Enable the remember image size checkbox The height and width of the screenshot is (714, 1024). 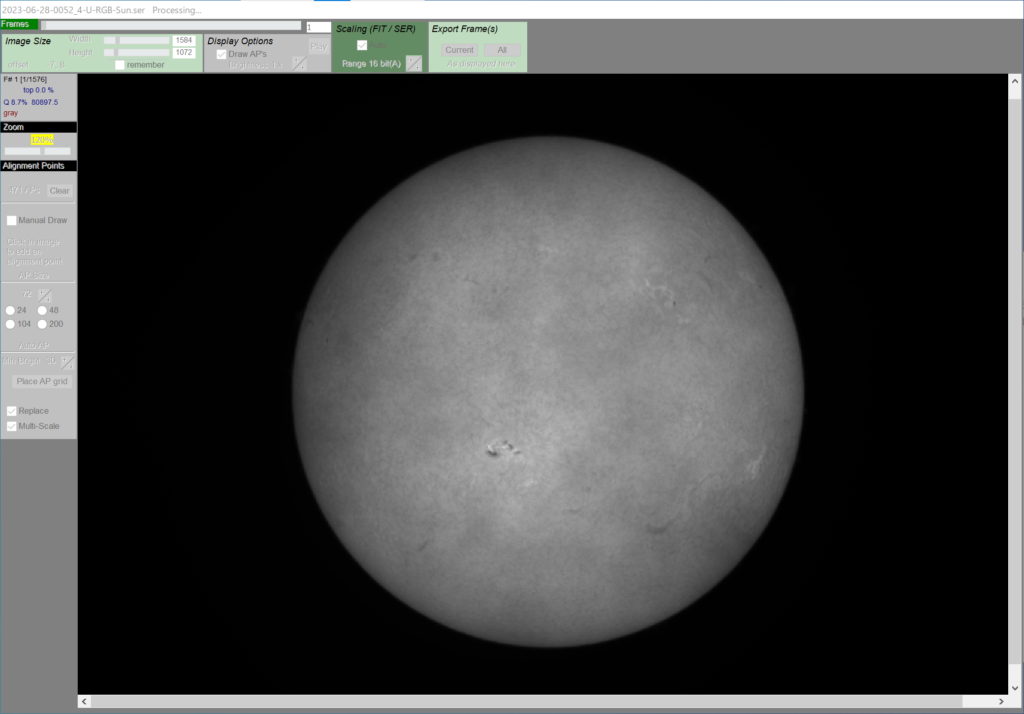click(120, 65)
